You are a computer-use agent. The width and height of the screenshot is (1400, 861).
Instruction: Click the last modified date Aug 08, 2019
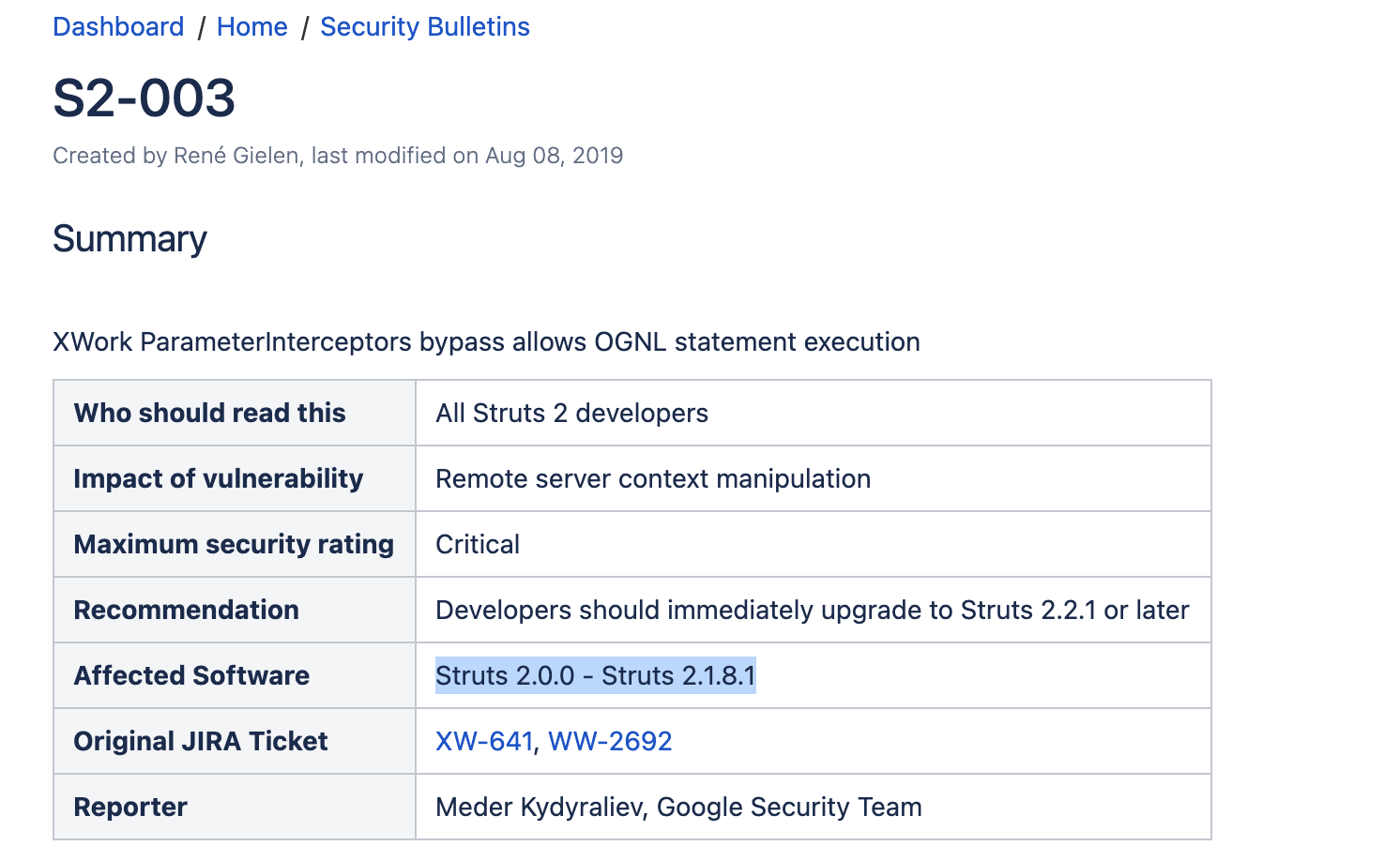point(554,156)
